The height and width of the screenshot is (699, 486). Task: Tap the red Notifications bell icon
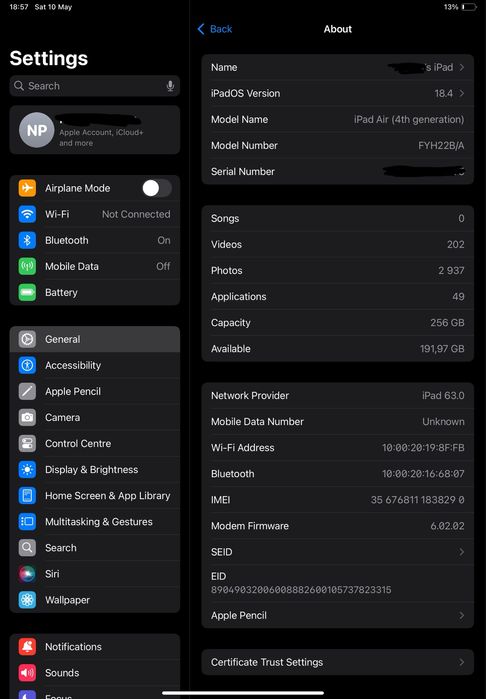(27, 646)
